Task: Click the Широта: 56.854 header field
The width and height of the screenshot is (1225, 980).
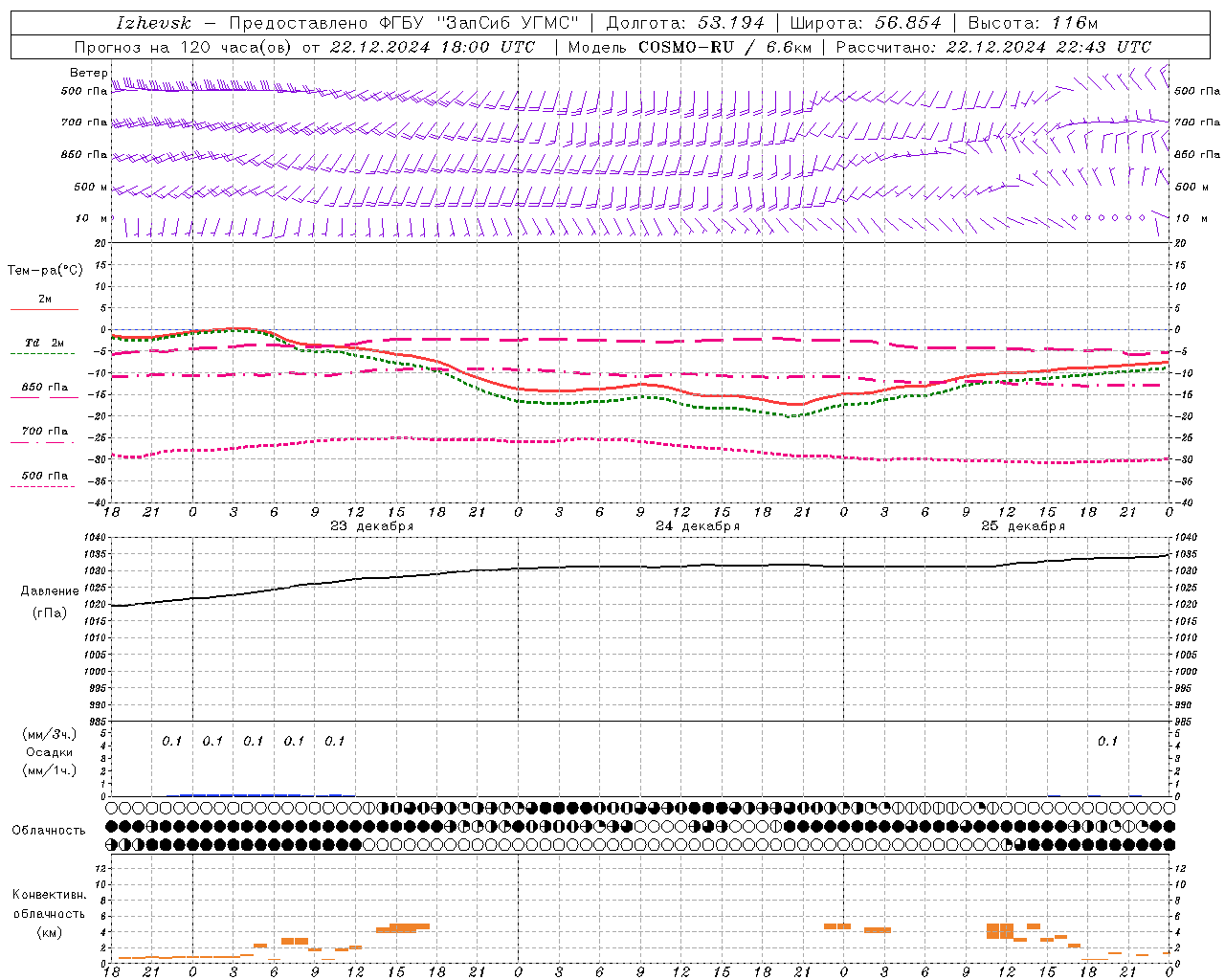Action: [865, 23]
